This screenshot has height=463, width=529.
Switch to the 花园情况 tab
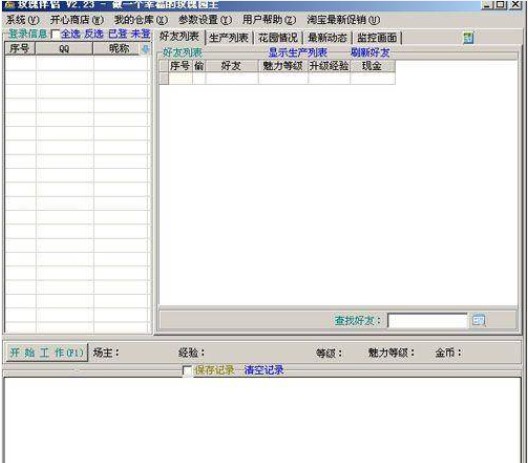(x=278, y=38)
